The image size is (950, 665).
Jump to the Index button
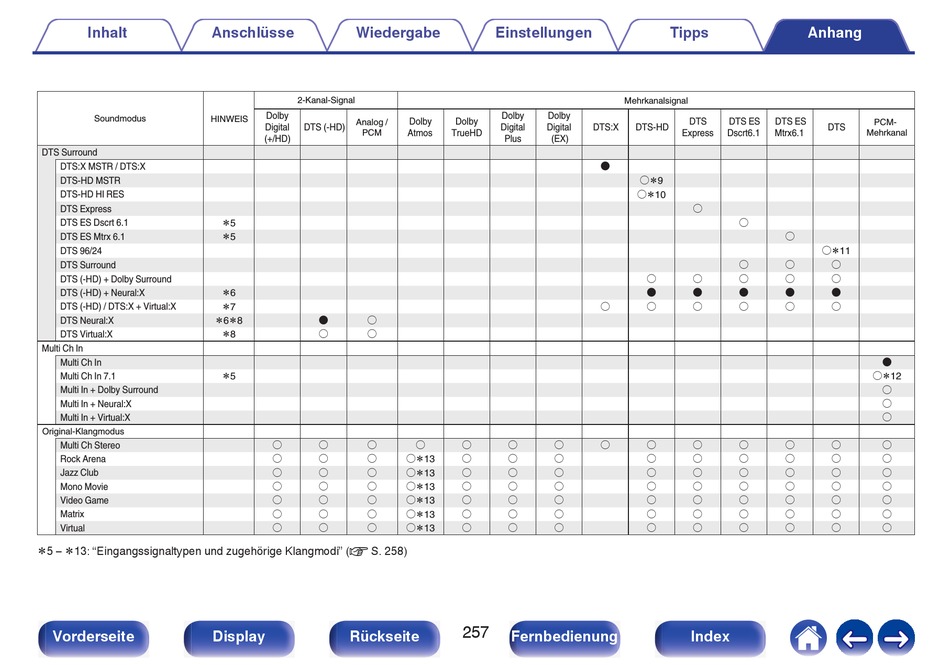point(710,637)
